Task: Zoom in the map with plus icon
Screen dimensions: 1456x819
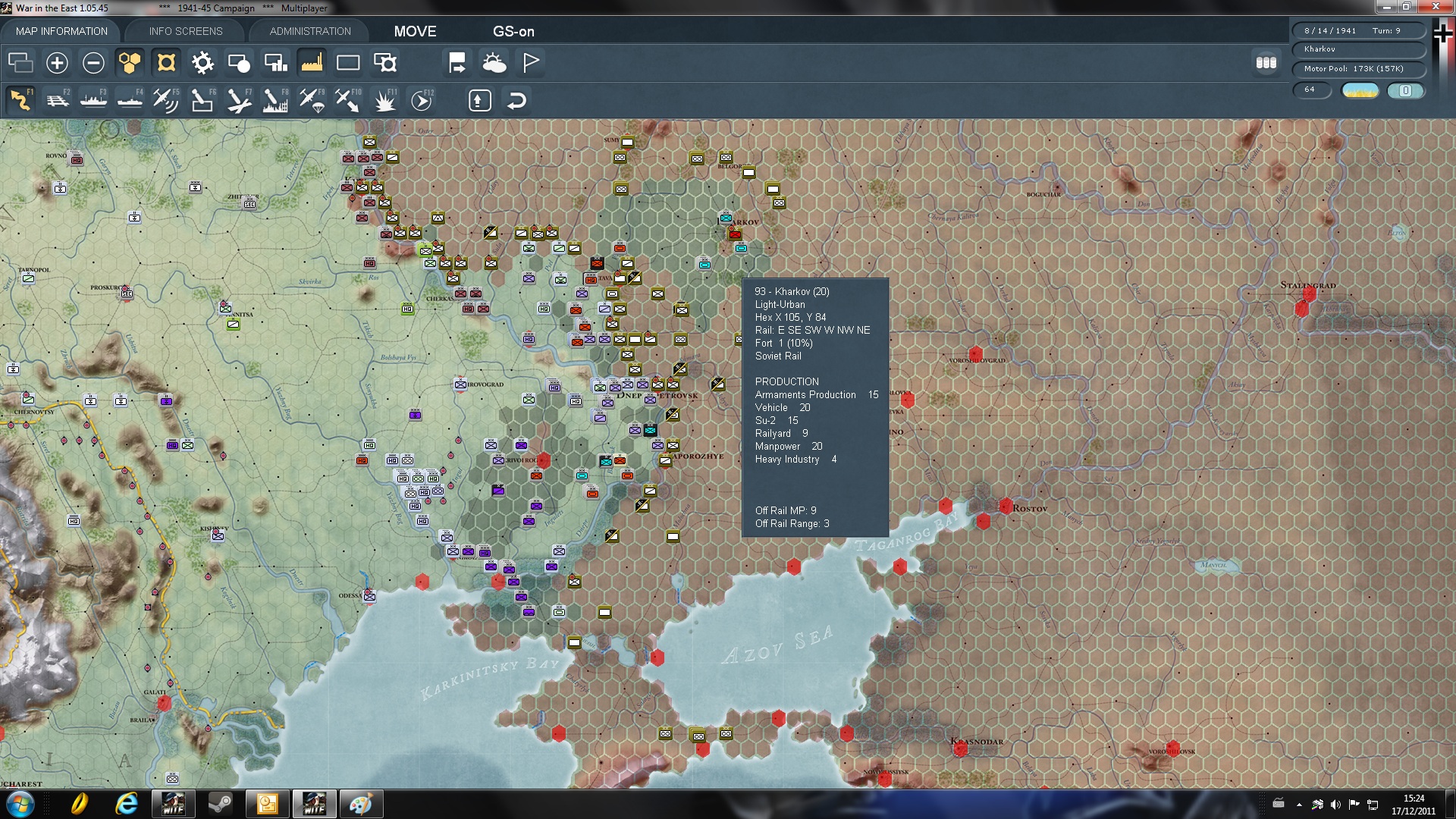Action: coord(57,62)
